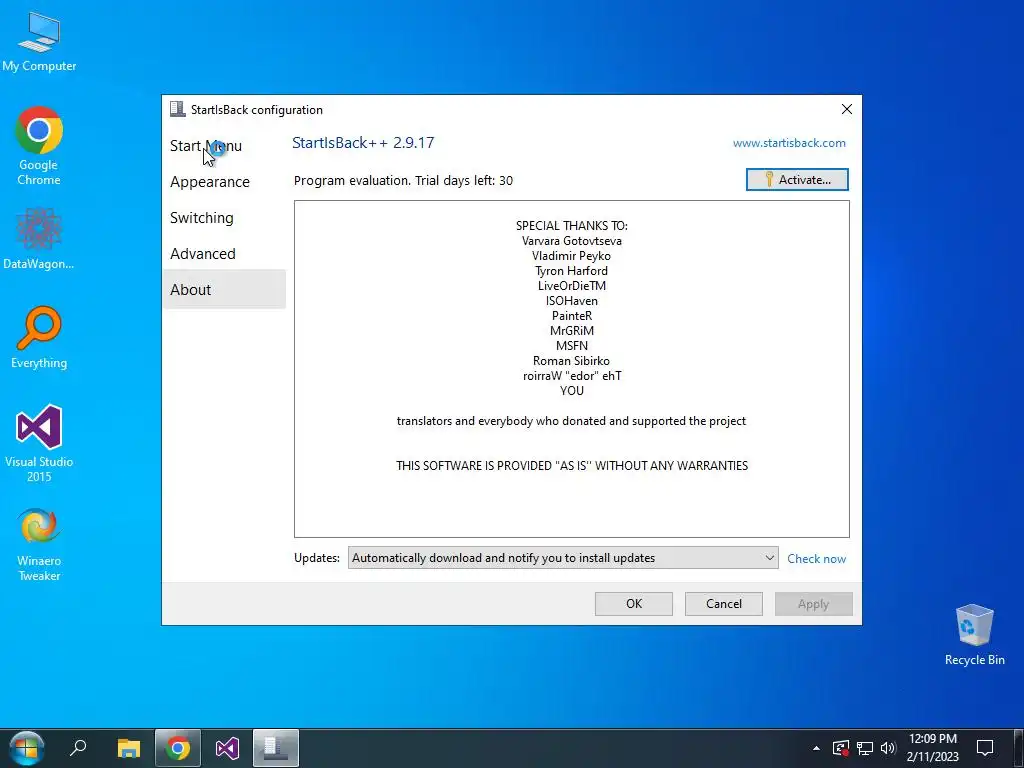Click the Cancel button
Image resolution: width=1024 pixels, height=768 pixels.
tap(724, 604)
